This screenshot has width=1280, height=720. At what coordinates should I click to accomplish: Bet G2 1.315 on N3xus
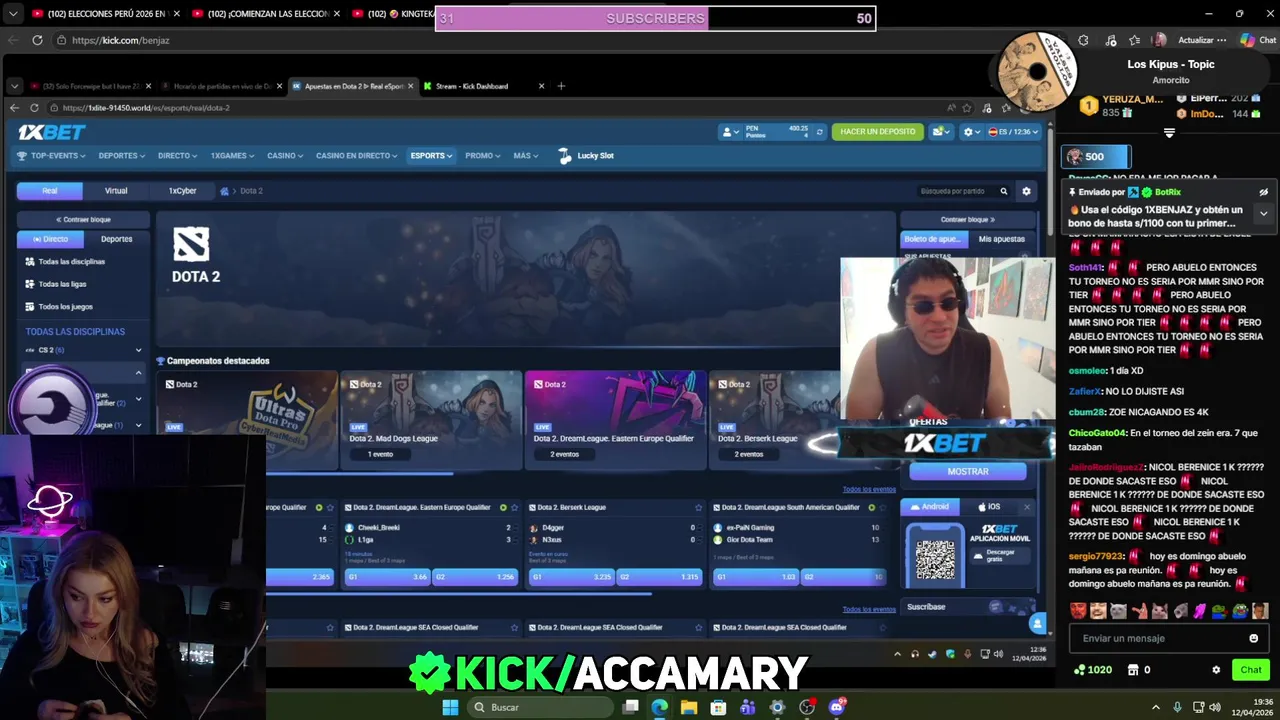coord(660,577)
